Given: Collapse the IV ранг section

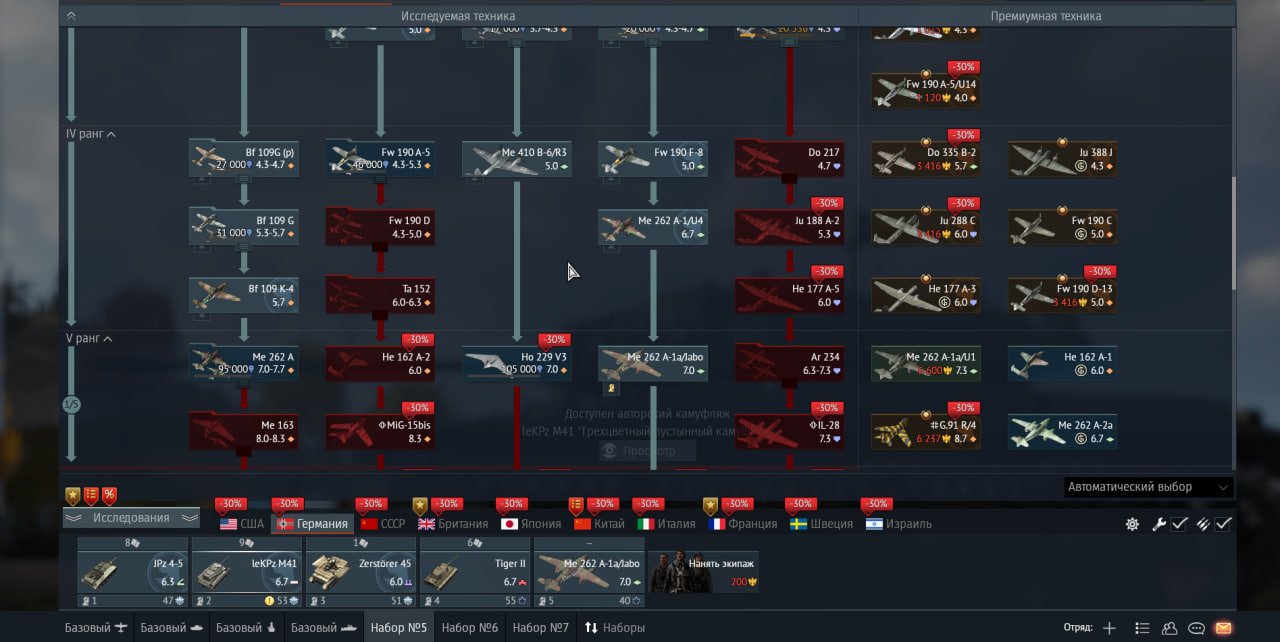Looking at the screenshot, I should [x=90, y=134].
